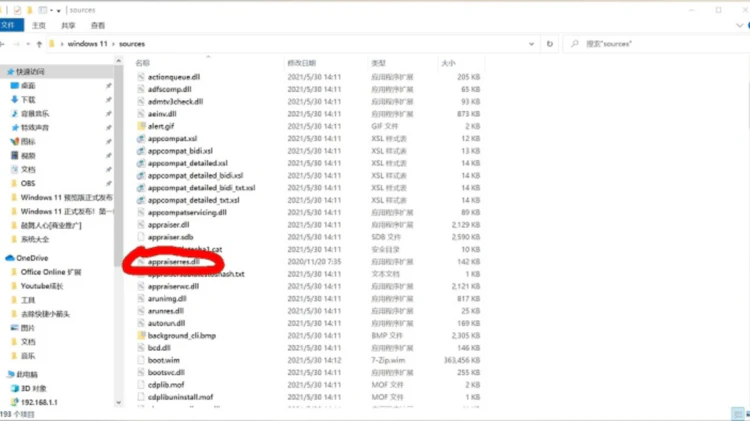Open quick access toolbar customize dropdown
The height and width of the screenshot is (421, 750).
[58, 10]
